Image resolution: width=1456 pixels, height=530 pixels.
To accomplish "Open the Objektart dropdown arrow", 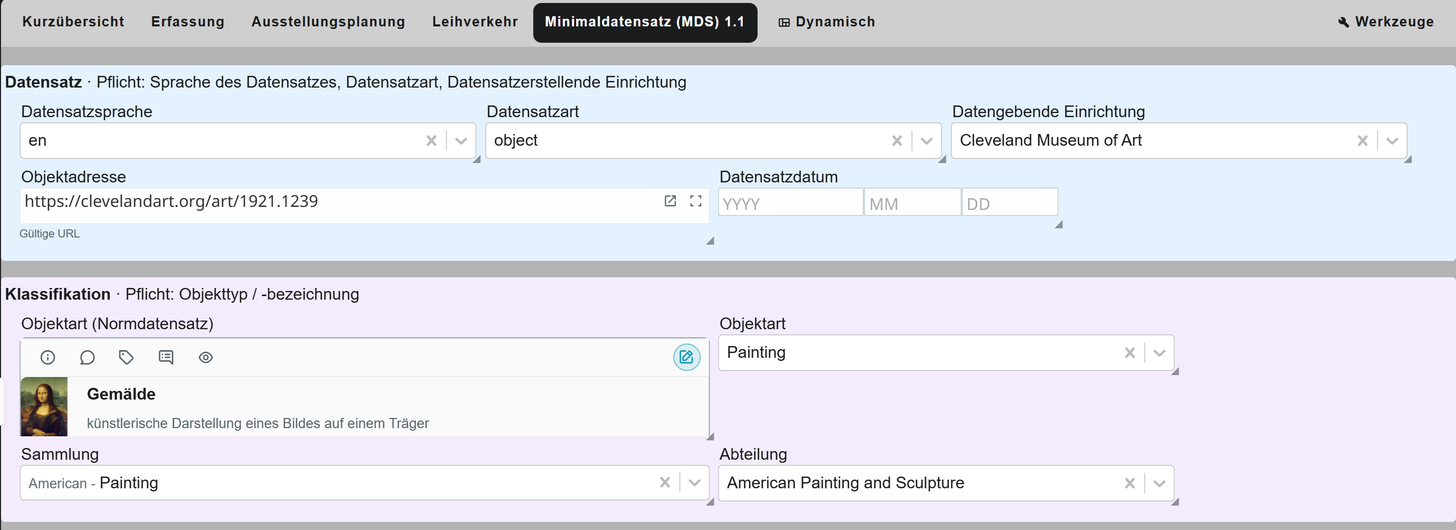I will (1159, 353).
